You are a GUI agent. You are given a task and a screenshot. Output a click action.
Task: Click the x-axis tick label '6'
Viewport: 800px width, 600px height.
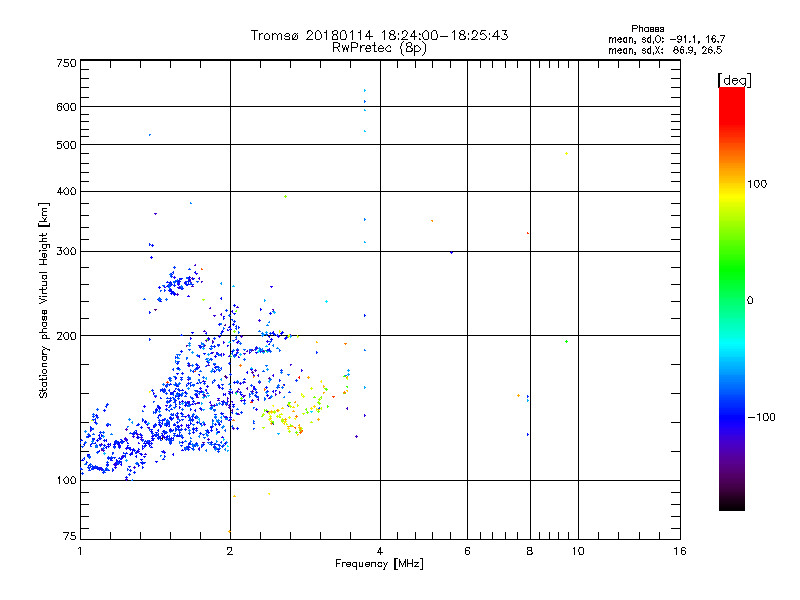(x=467, y=551)
